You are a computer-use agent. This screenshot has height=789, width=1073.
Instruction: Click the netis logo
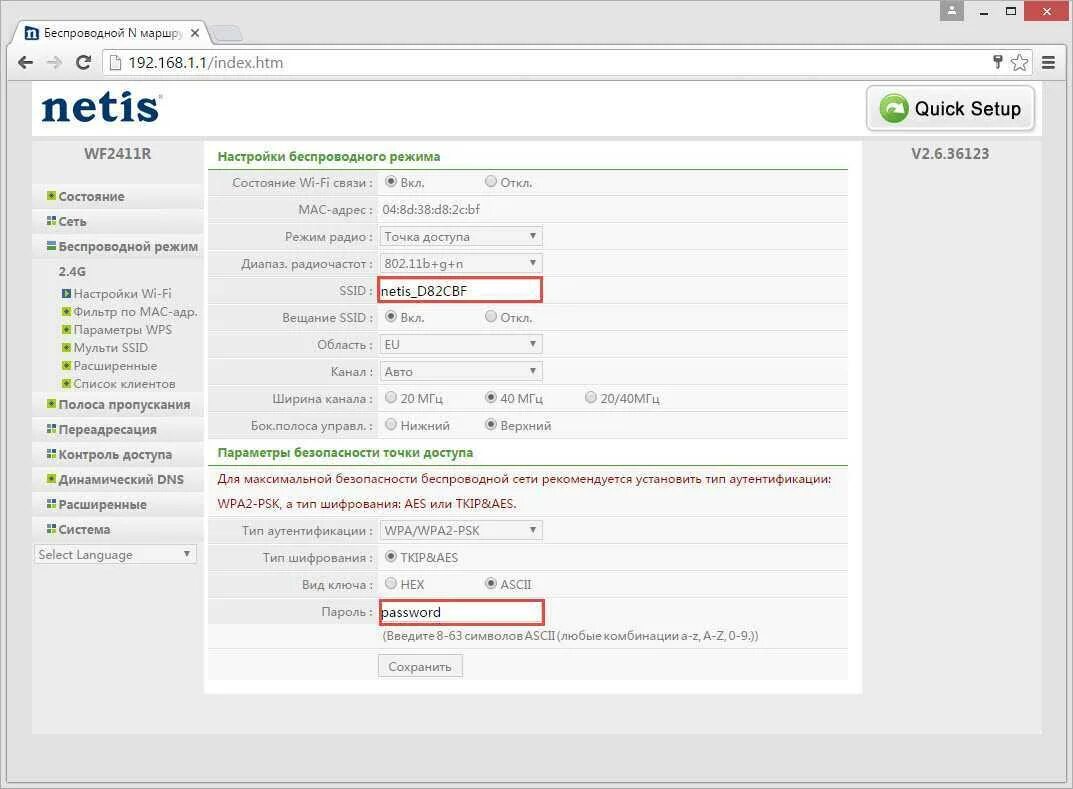pyautogui.click(x=101, y=108)
